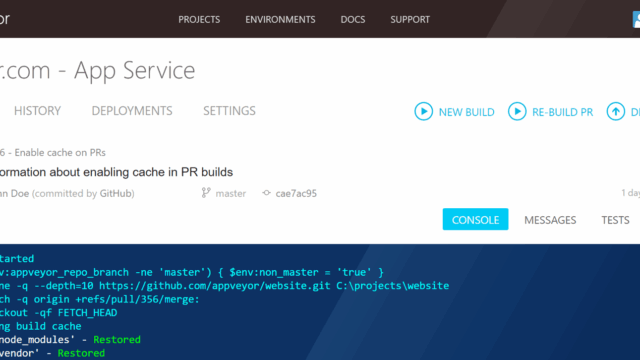640x360 pixels.
Task: Click console line with $env:non_master = 'true'
Action: click(192, 272)
